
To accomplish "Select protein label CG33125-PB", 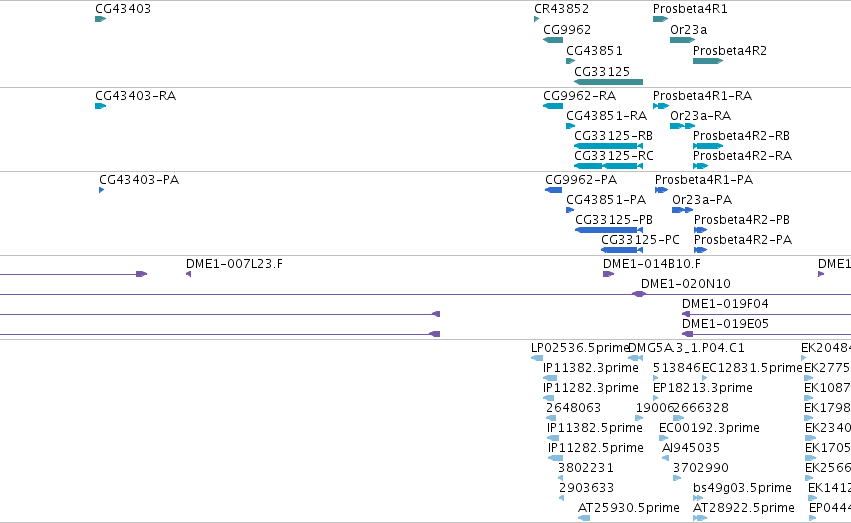I will 614,220.
